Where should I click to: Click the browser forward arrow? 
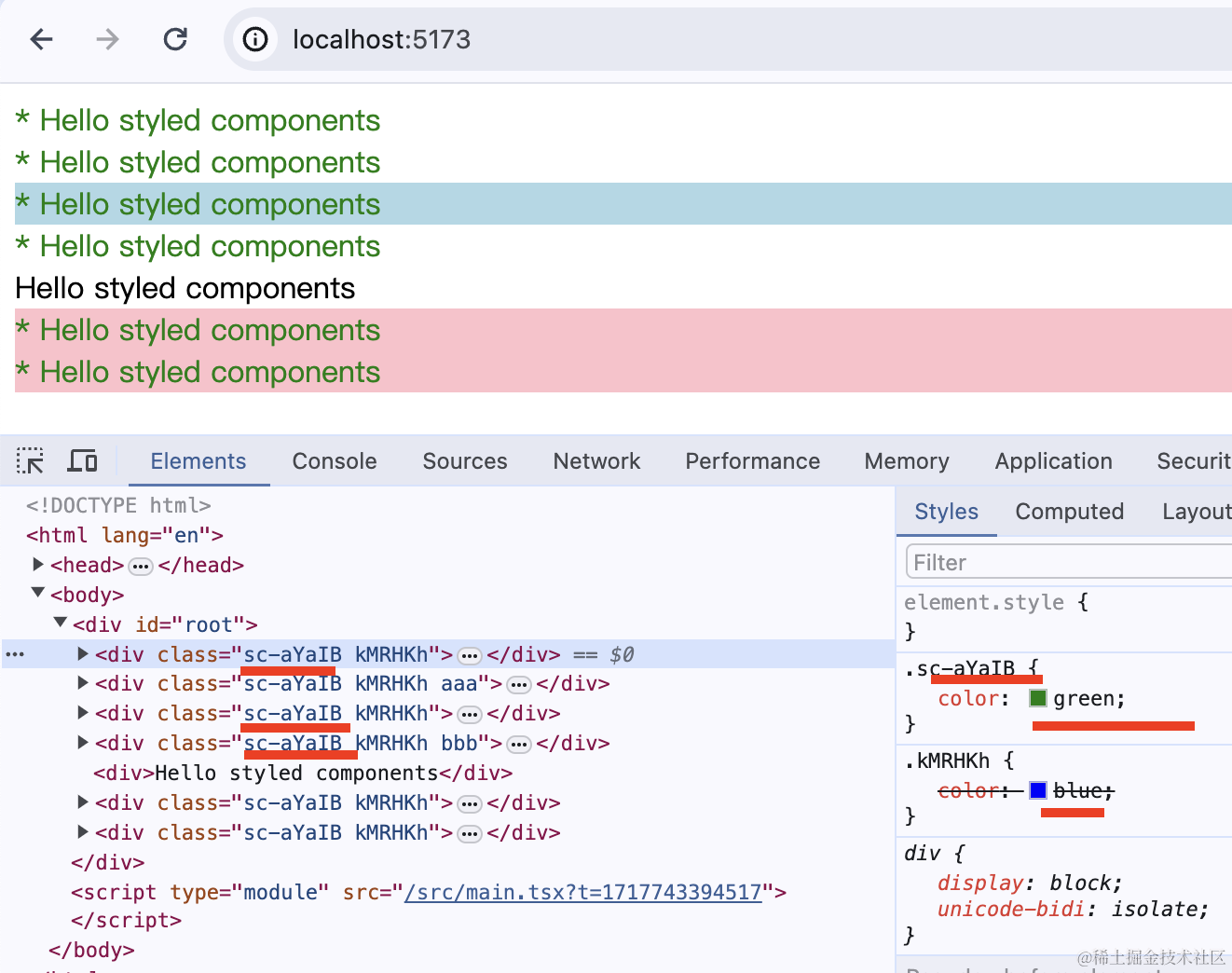108,39
